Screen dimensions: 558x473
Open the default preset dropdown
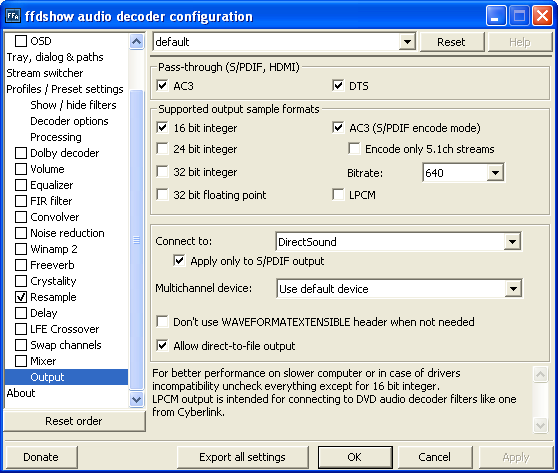click(x=407, y=42)
